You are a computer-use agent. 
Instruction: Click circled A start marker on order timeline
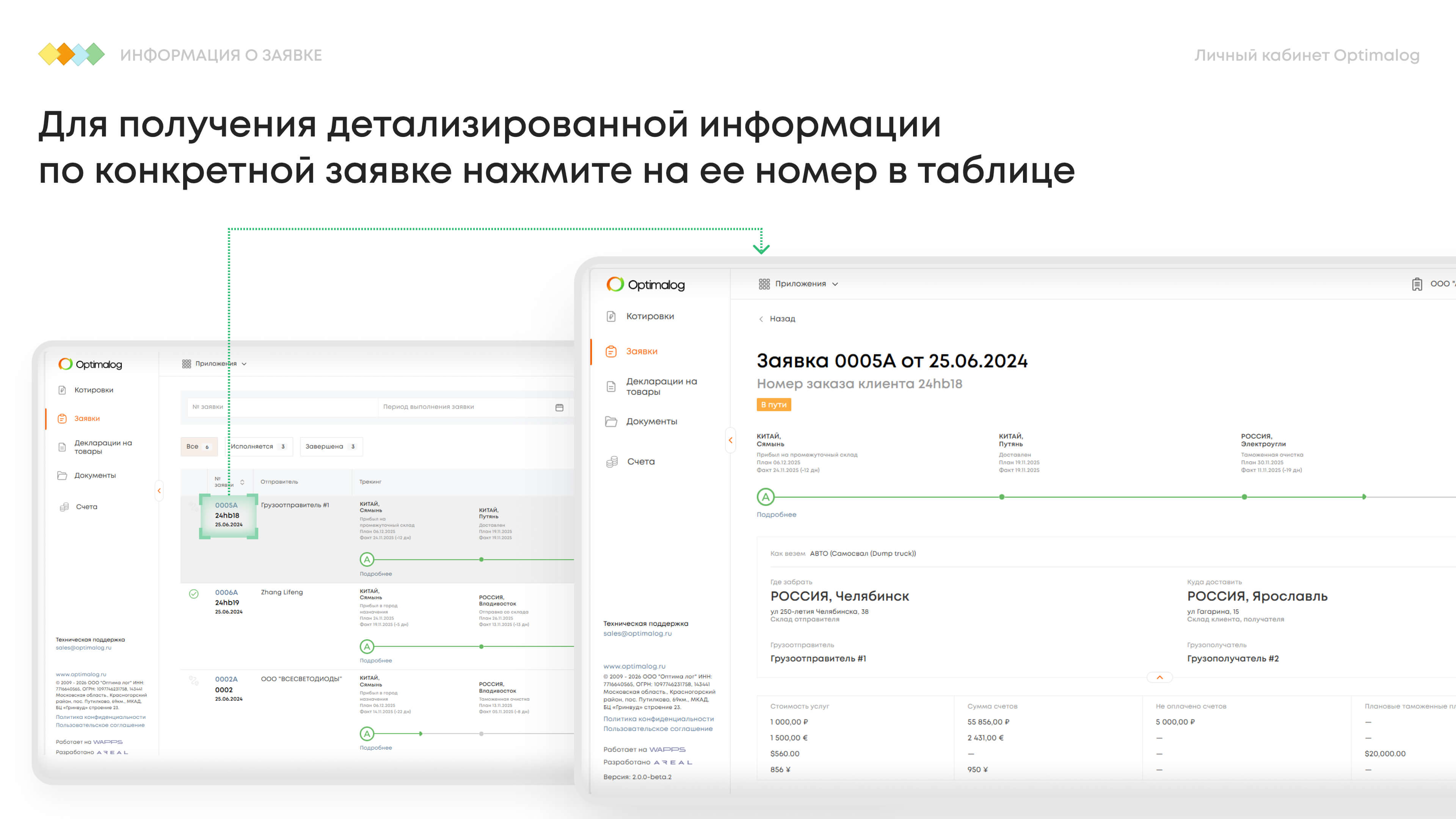765,497
